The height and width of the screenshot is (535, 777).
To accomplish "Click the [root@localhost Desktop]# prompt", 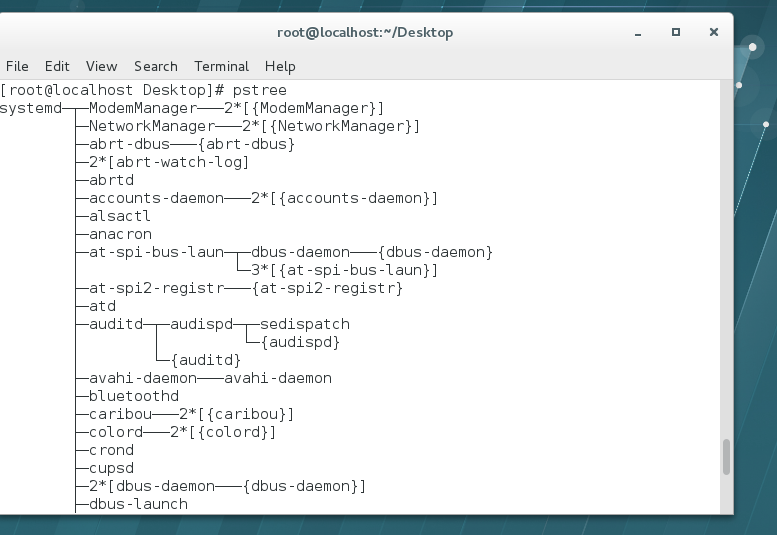I will click(112, 90).
